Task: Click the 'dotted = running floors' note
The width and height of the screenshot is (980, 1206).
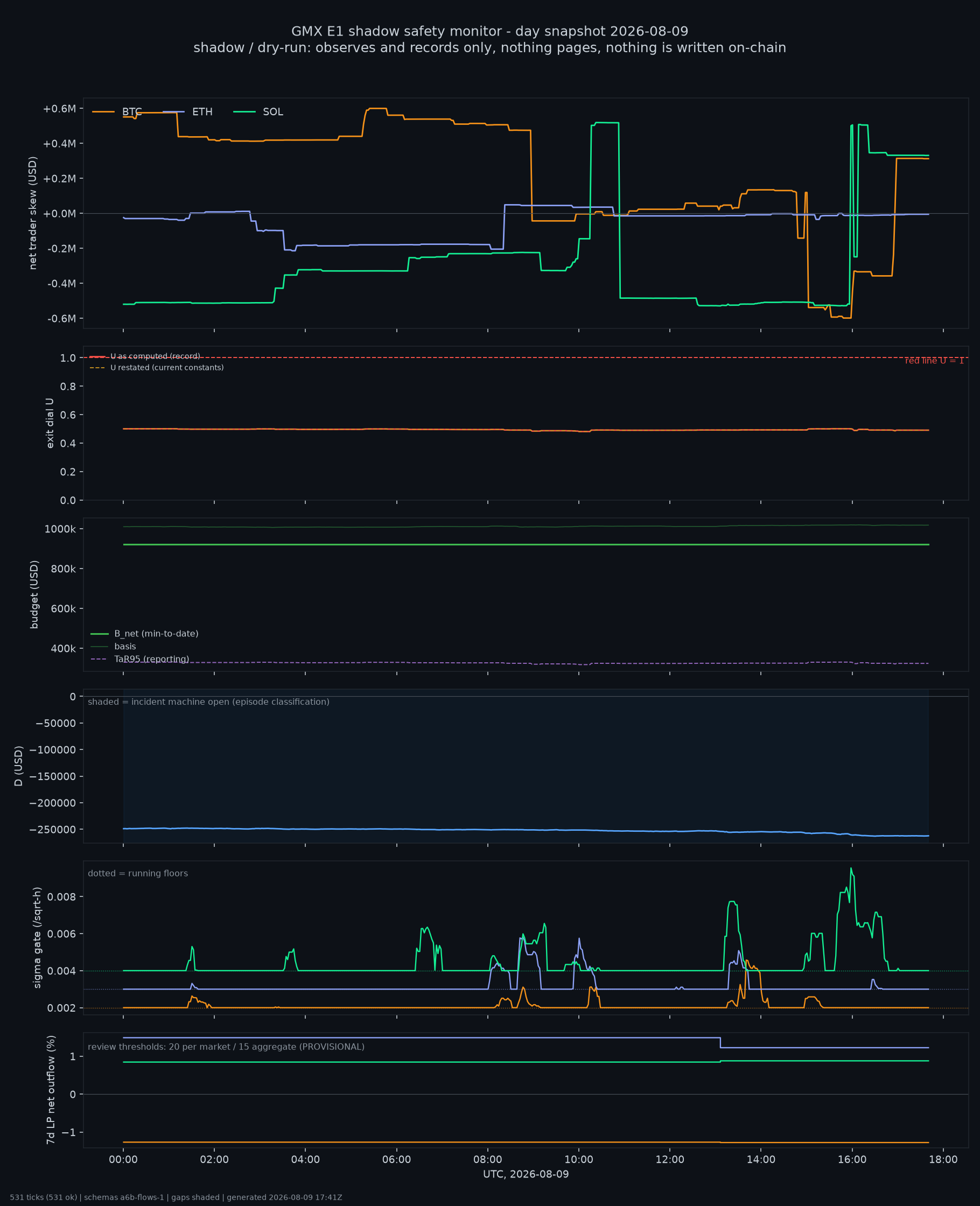Action: [138, 873]
